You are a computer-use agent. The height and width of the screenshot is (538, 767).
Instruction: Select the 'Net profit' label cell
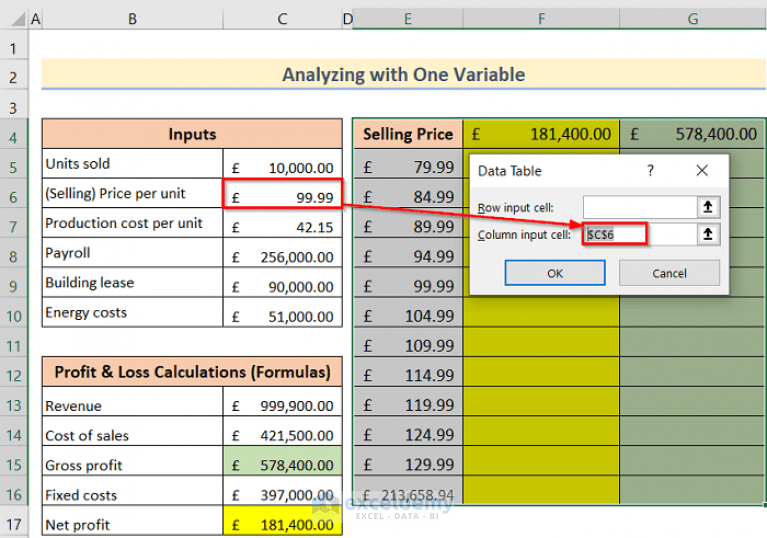click(133, 520)
